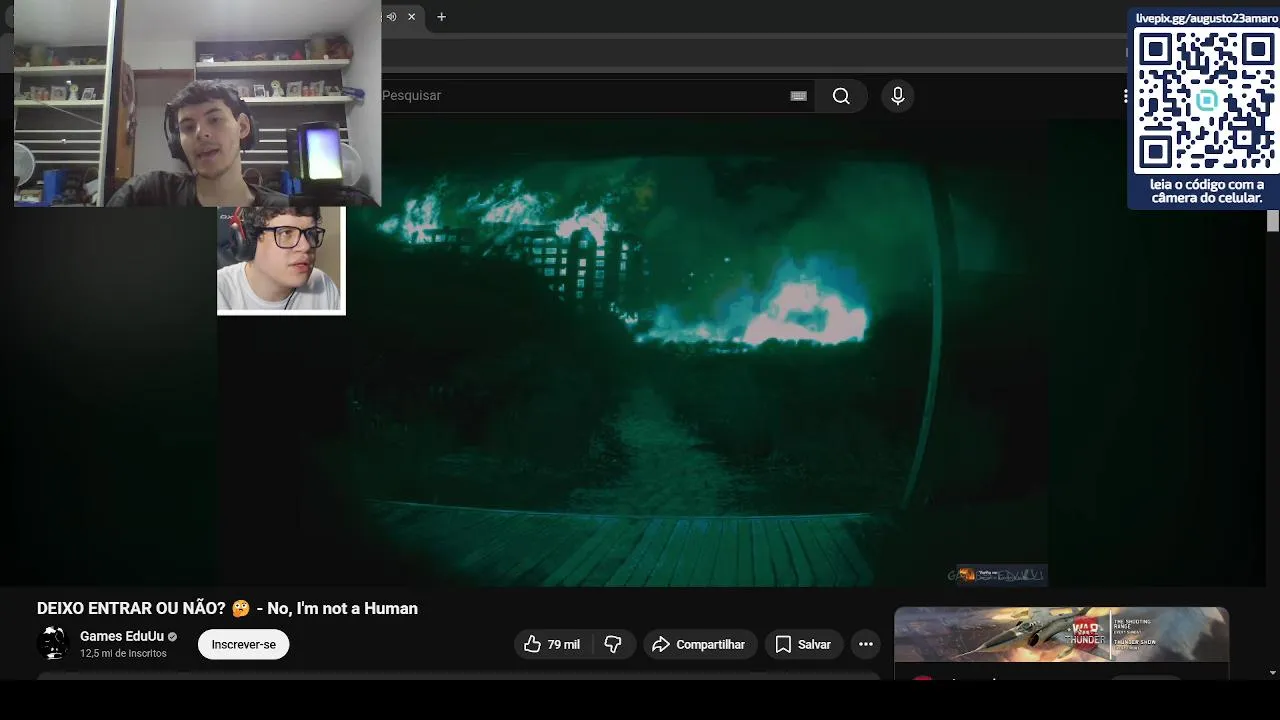Click the small face-cam inset with glasses
Screen dimensions: 1280x720
point(281,260)
